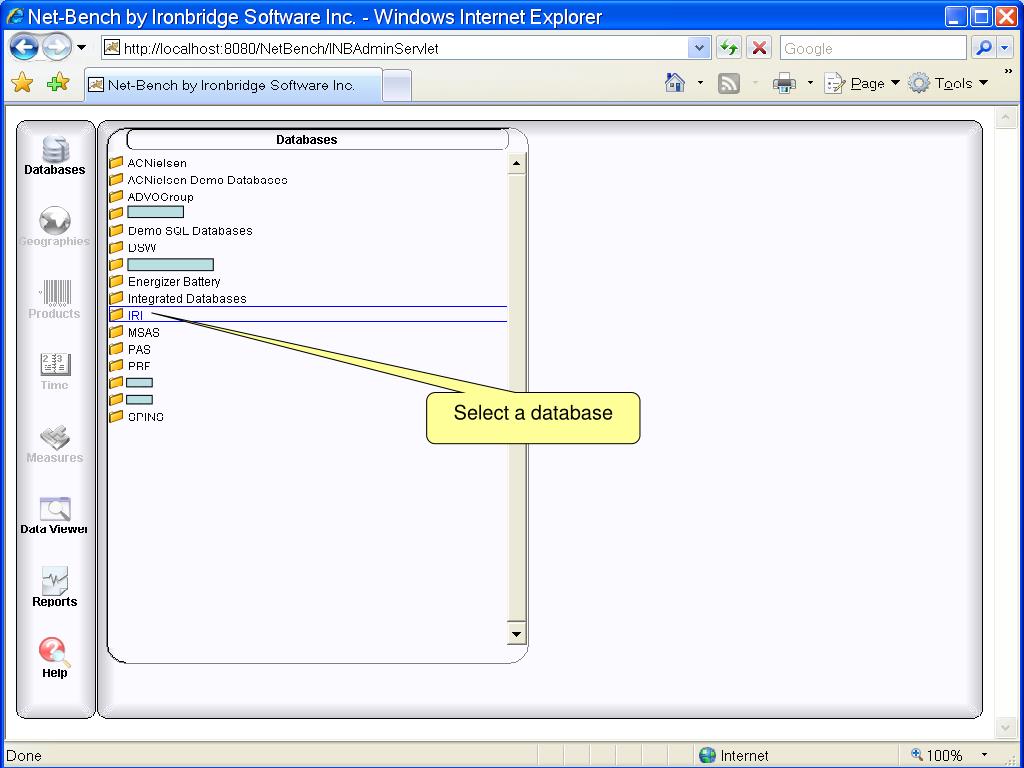Select the Net-Bench by Ironbridge tab

[x=233, y=85]
